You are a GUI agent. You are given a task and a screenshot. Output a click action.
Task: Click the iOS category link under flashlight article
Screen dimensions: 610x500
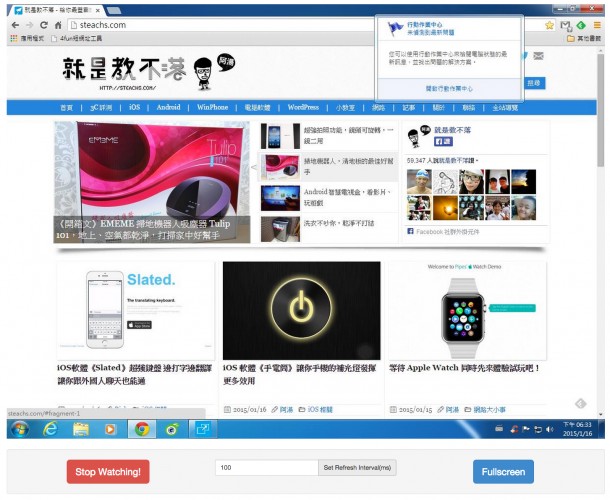(320, 410)
